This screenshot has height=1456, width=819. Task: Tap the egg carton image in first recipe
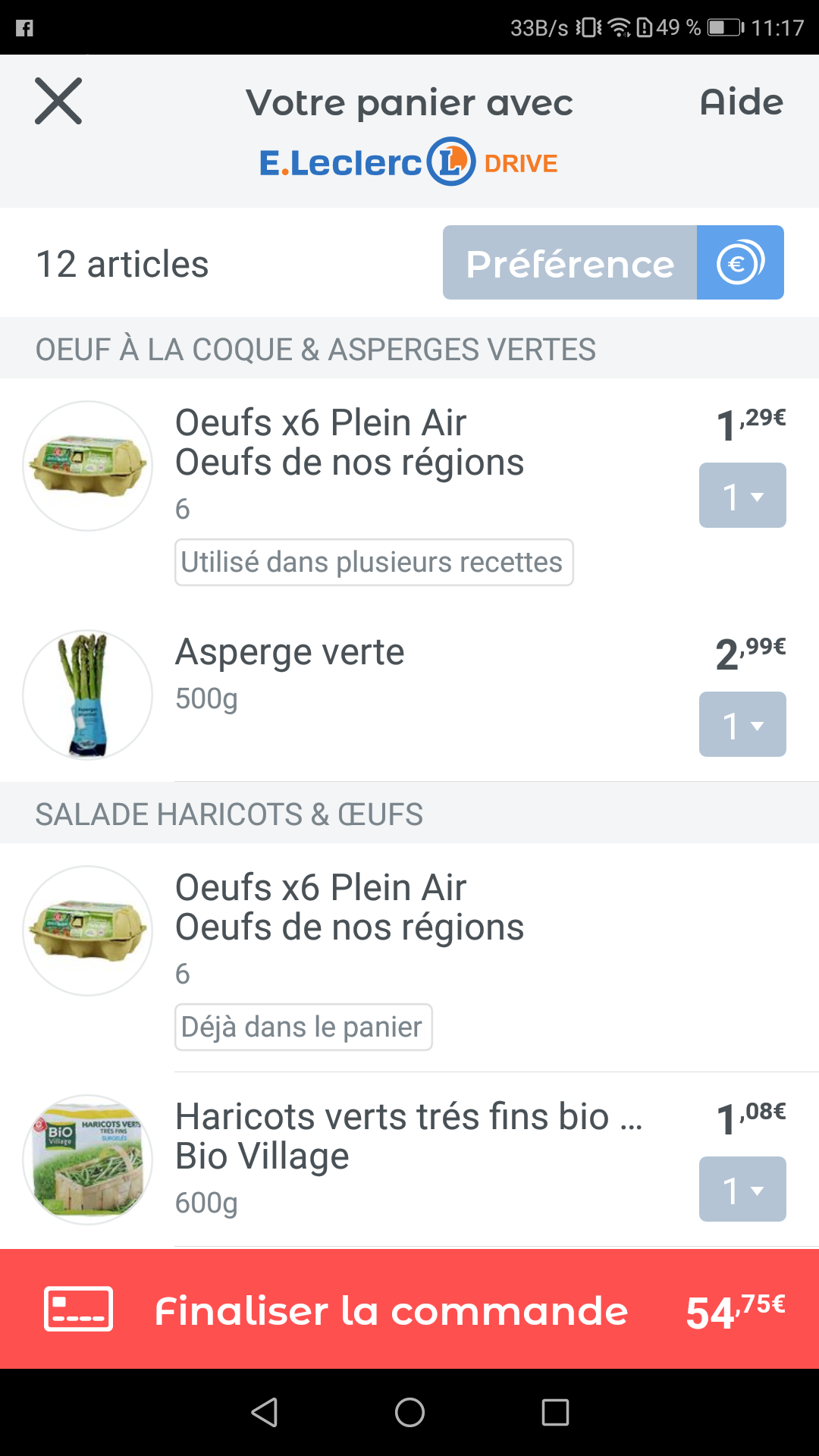pos(88,466)
